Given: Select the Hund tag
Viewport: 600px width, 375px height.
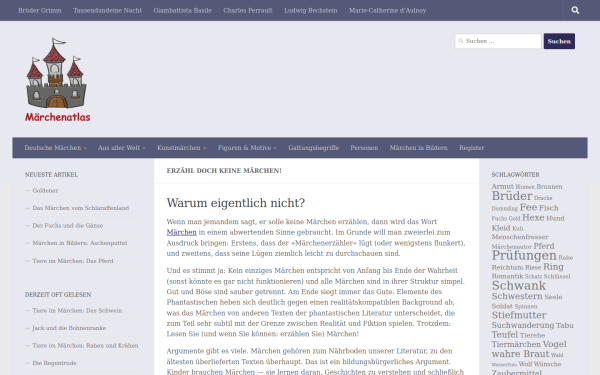Looking at the screenshot, I should point(555,218).
